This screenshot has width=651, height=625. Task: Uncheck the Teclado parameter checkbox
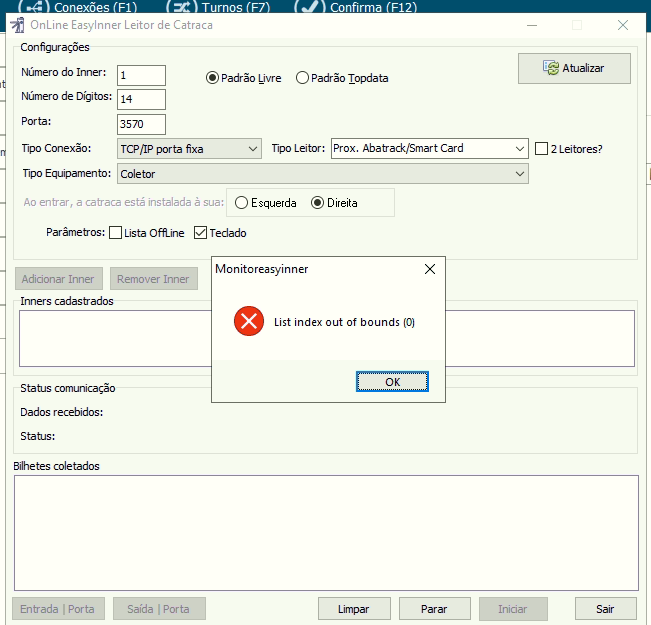tap(200, 233)
